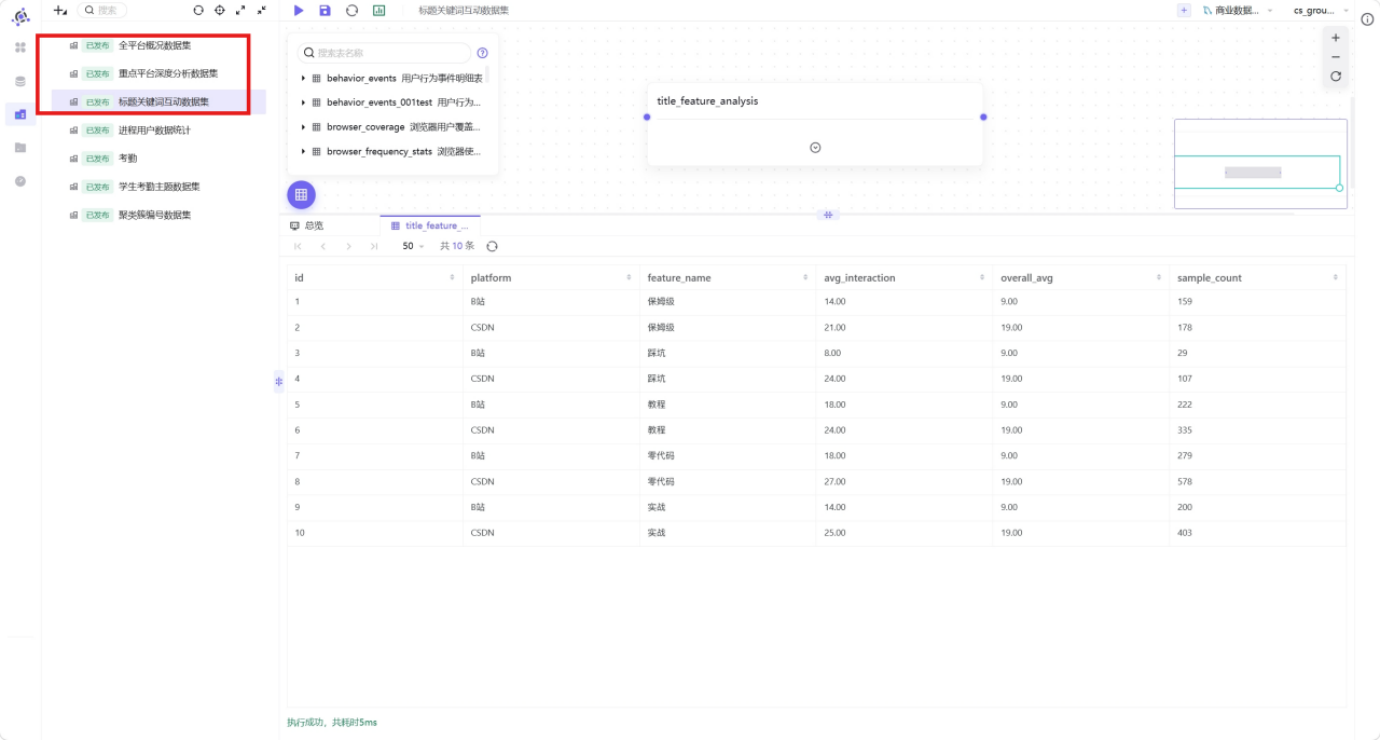
Task: Open the four-squares dashboard sidebar icon
Action: (x=20, y=47)
